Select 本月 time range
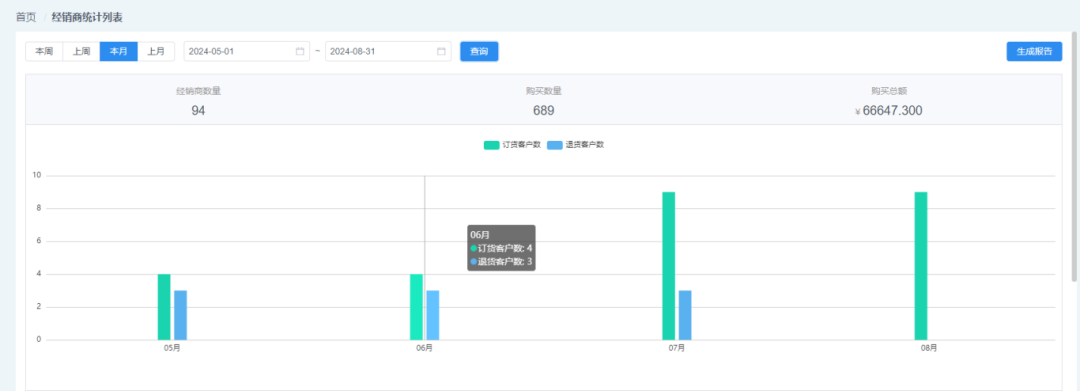This screenshot has width=1080, height=391. click(x=118, y=52)
